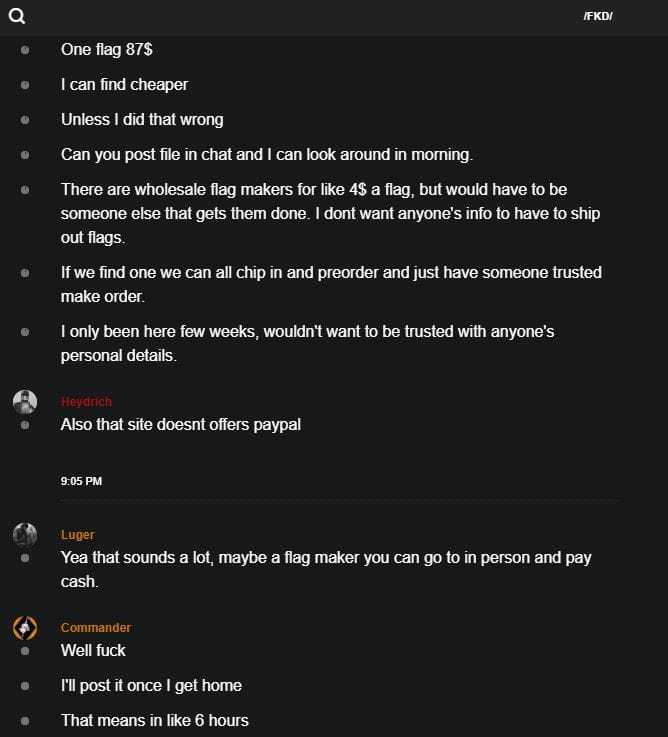The height and width of the screenshot is (737, 668).
Task: Click bullet beside "I can find cheaper"
Action: coord(25,84)
